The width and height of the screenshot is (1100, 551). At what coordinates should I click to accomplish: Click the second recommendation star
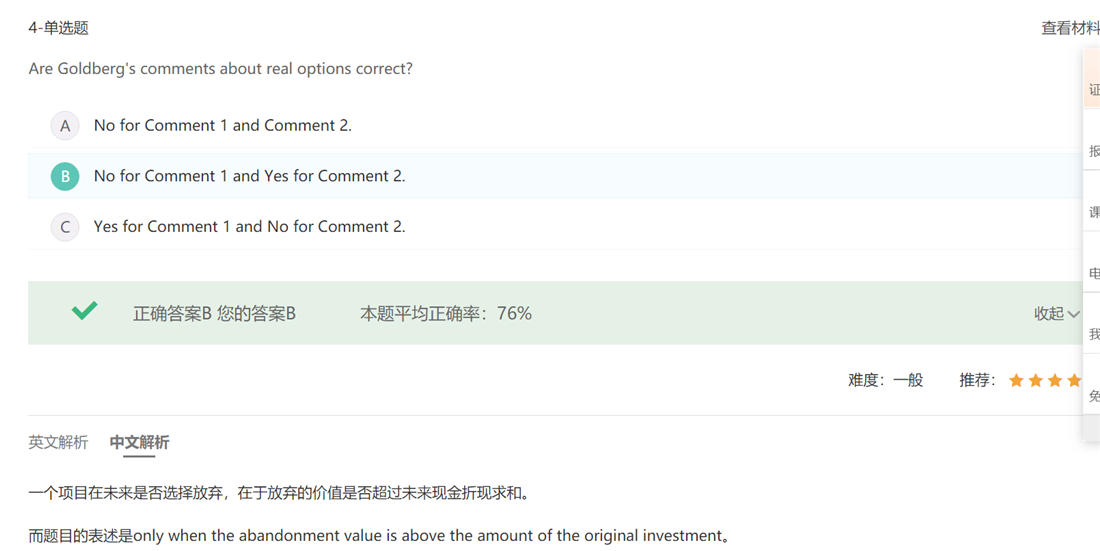[1036, 381]
